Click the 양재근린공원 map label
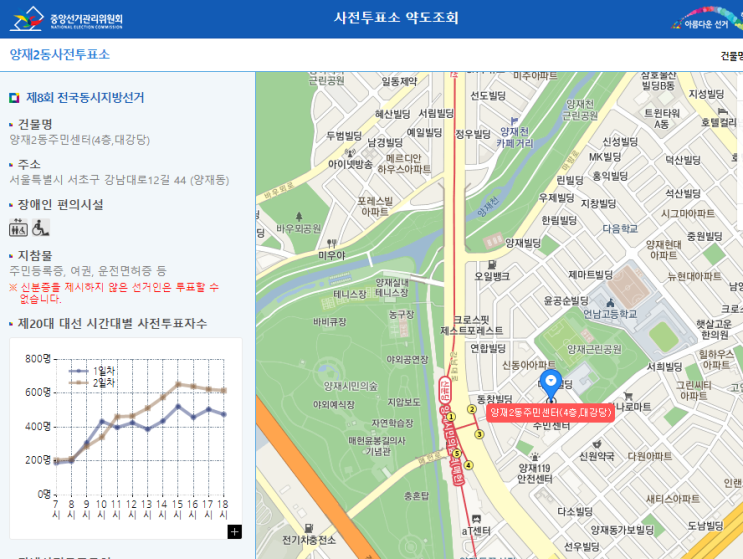 [594, 349]
